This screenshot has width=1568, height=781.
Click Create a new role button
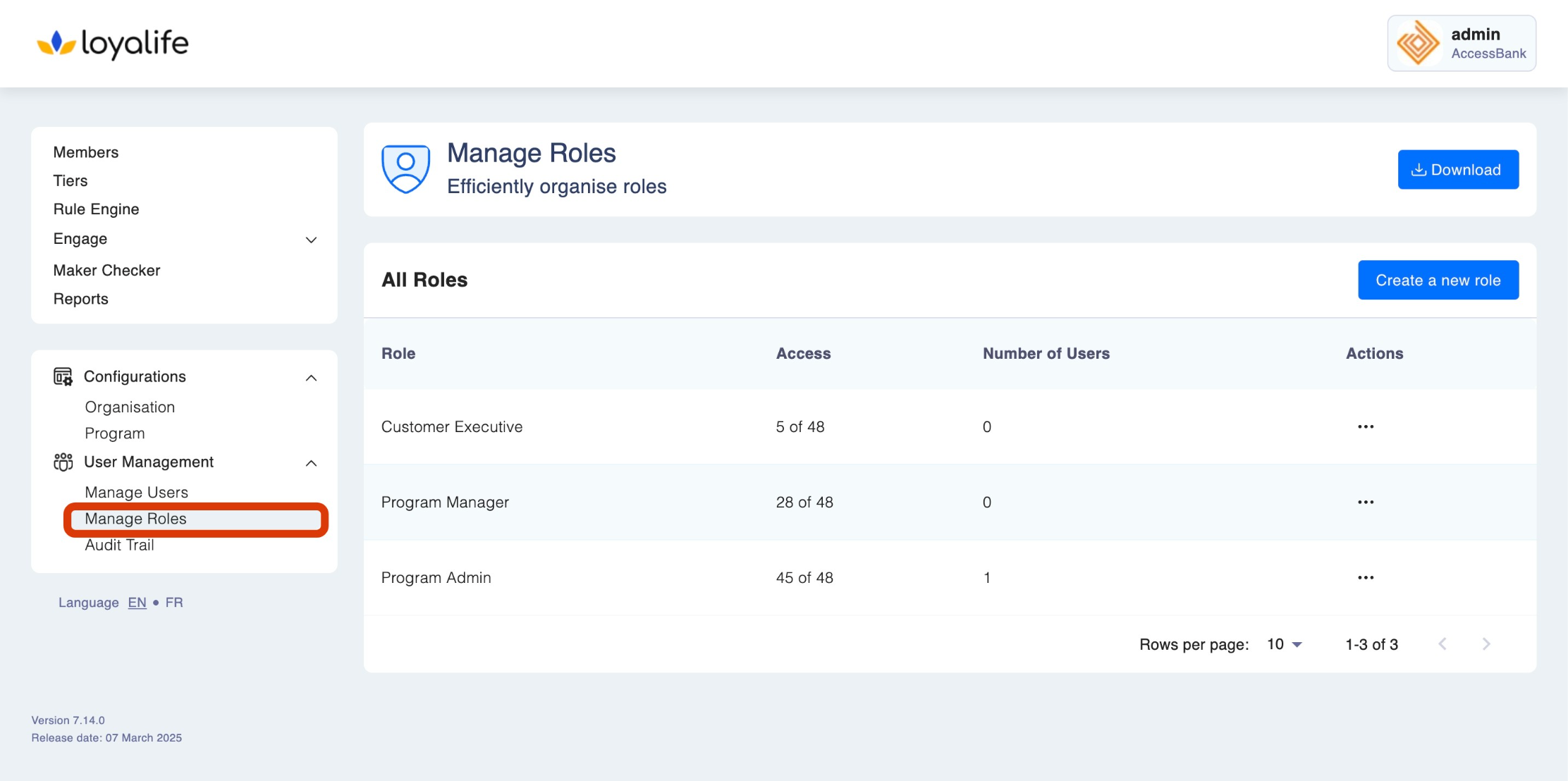[1438, 280]
